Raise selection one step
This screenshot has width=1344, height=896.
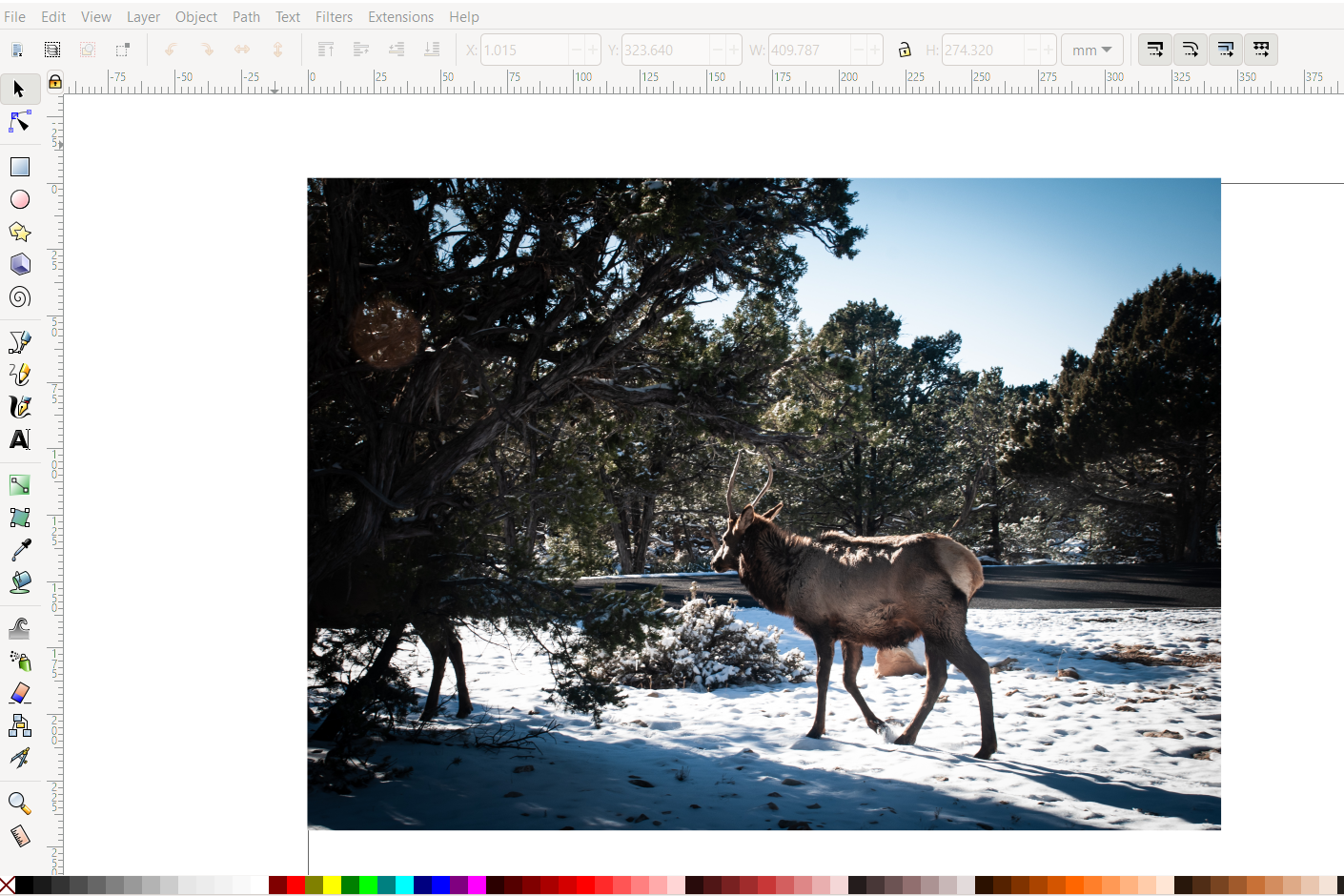click(361, 50)
